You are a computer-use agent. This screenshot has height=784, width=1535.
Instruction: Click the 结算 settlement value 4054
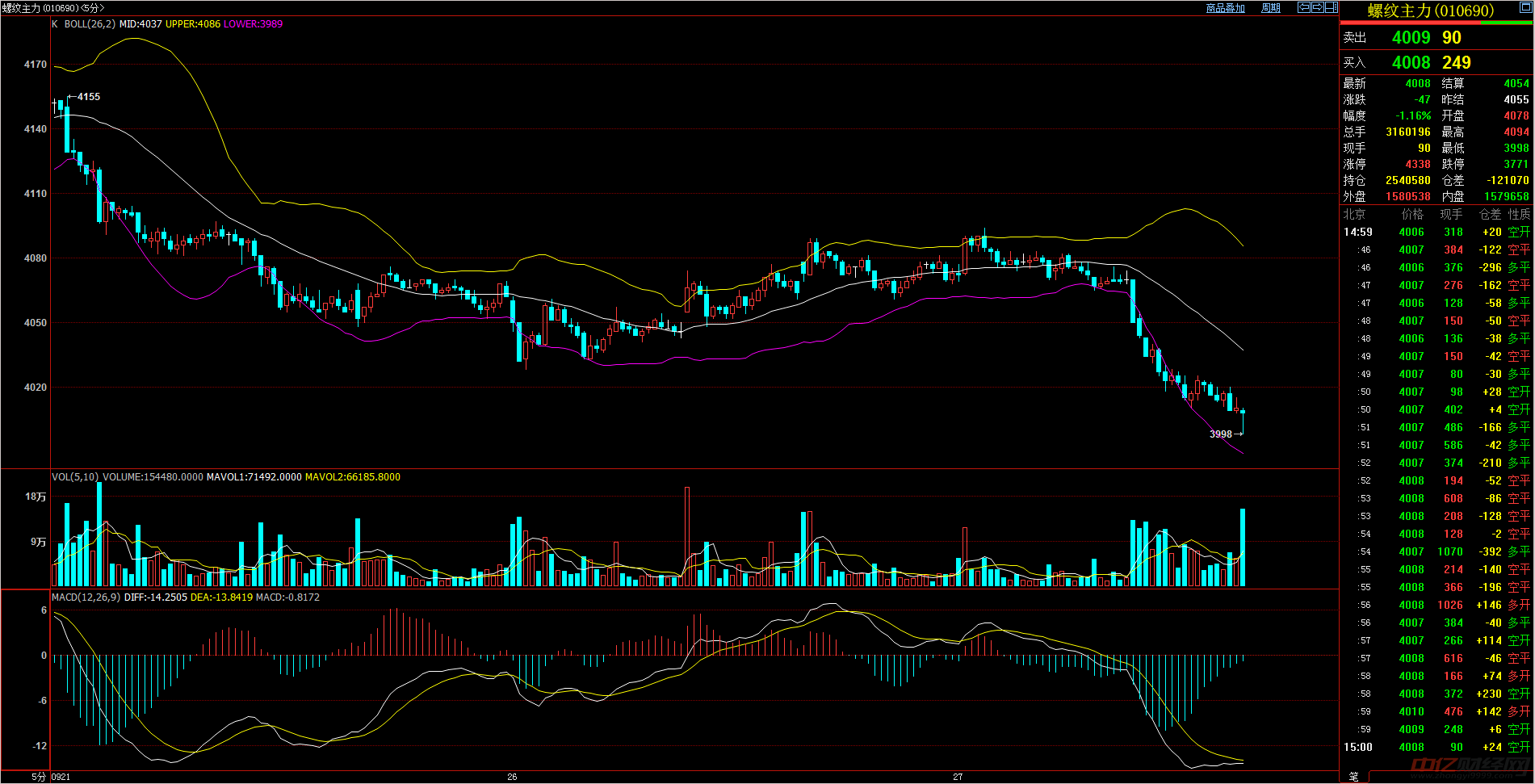(x=1516, y=84)
